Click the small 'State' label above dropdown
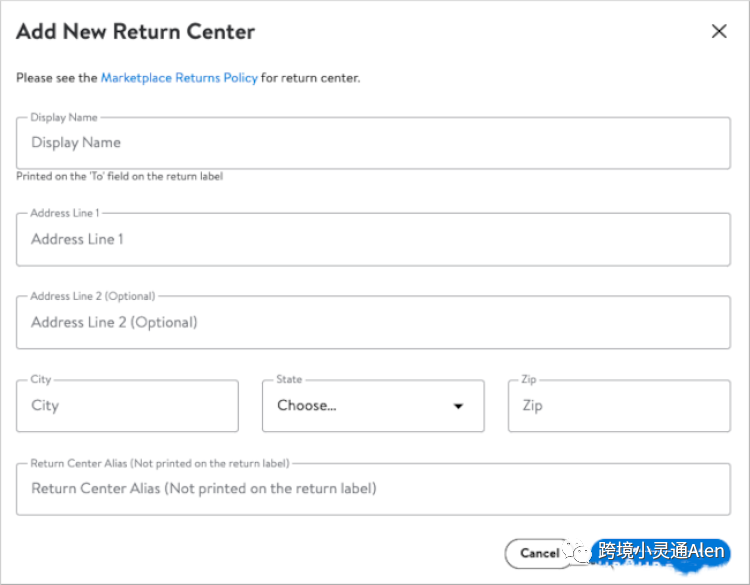Screen dimensions: 750x585 pyautogui.click(x=289, y=380)
